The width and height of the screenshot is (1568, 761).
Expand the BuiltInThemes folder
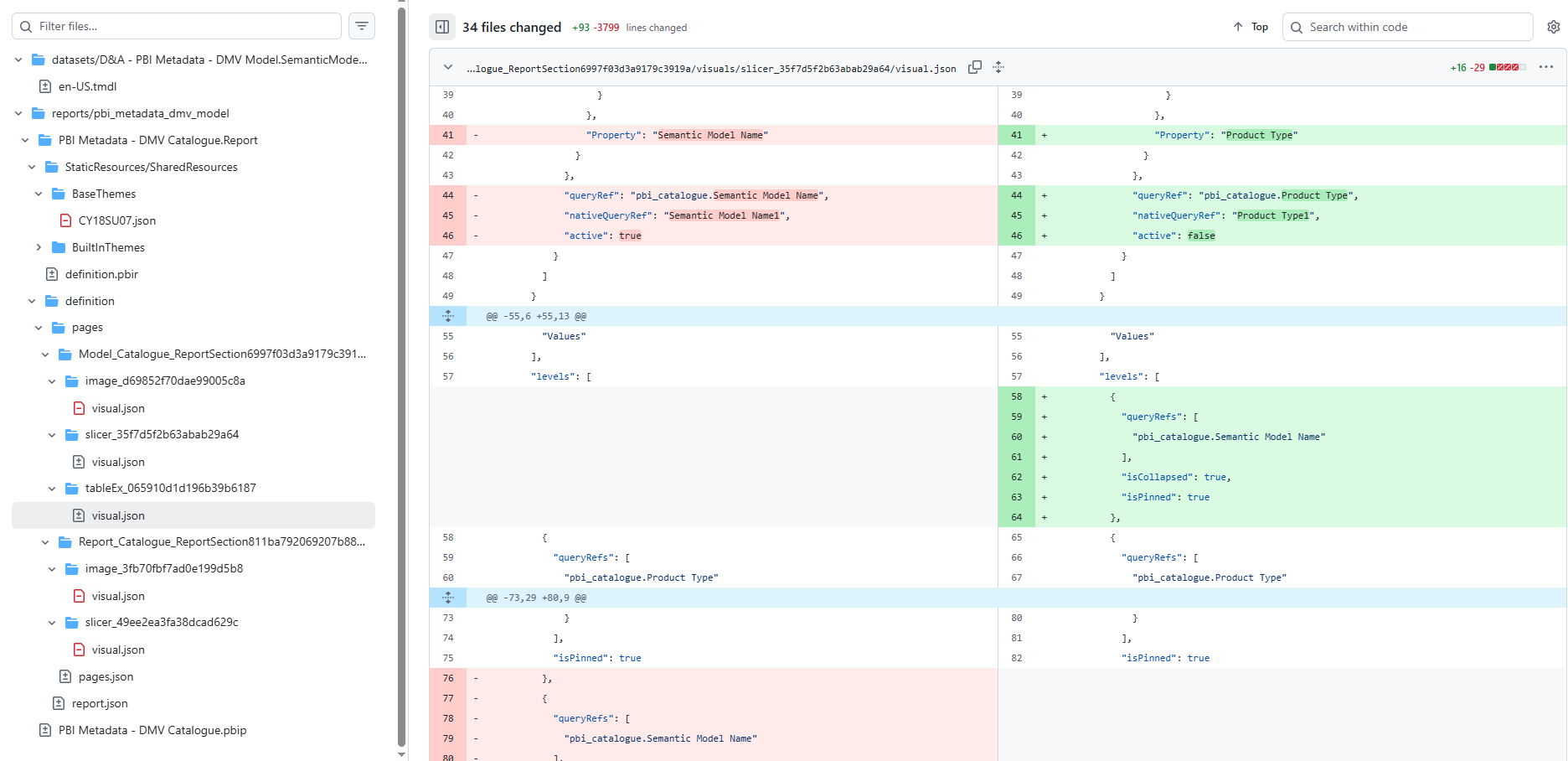[x=38, y=247]
